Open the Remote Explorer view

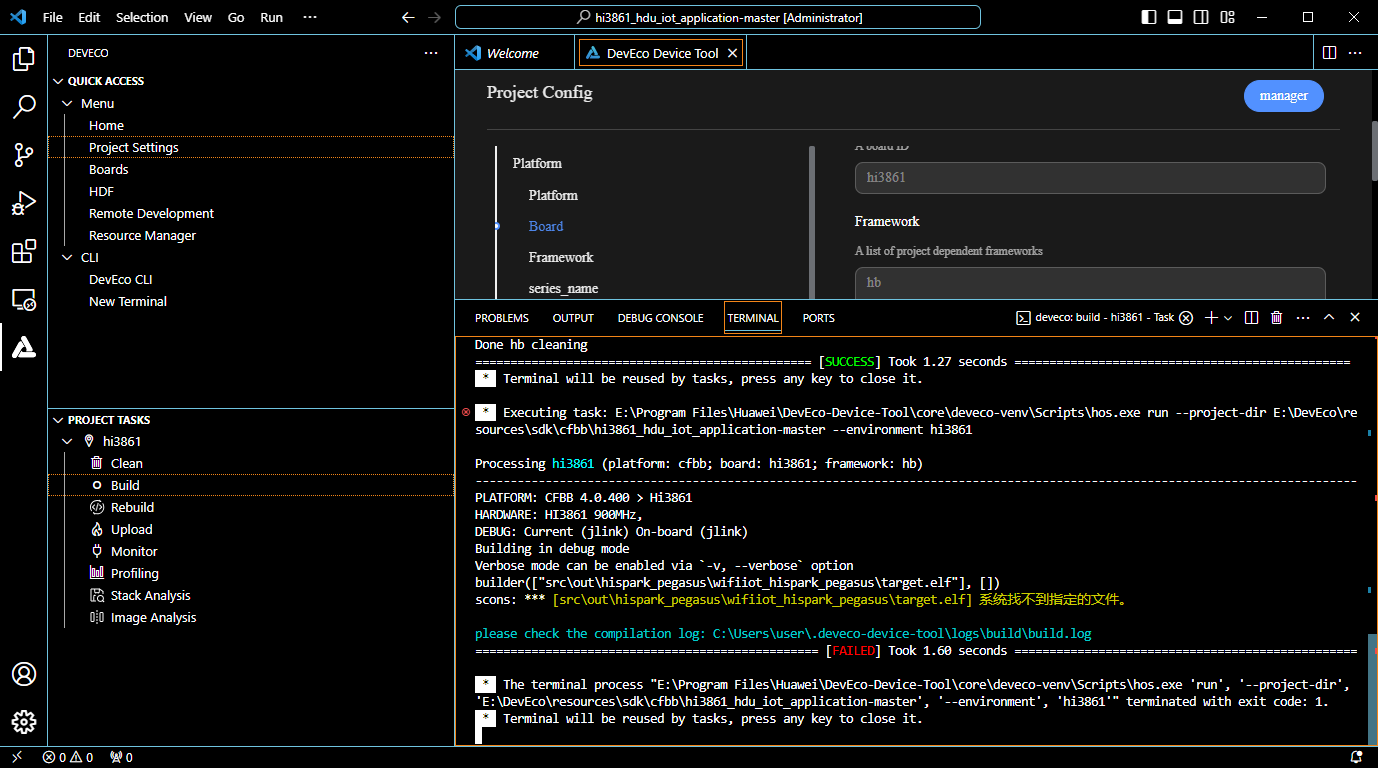pyautogui.click(x=24, y=299)
